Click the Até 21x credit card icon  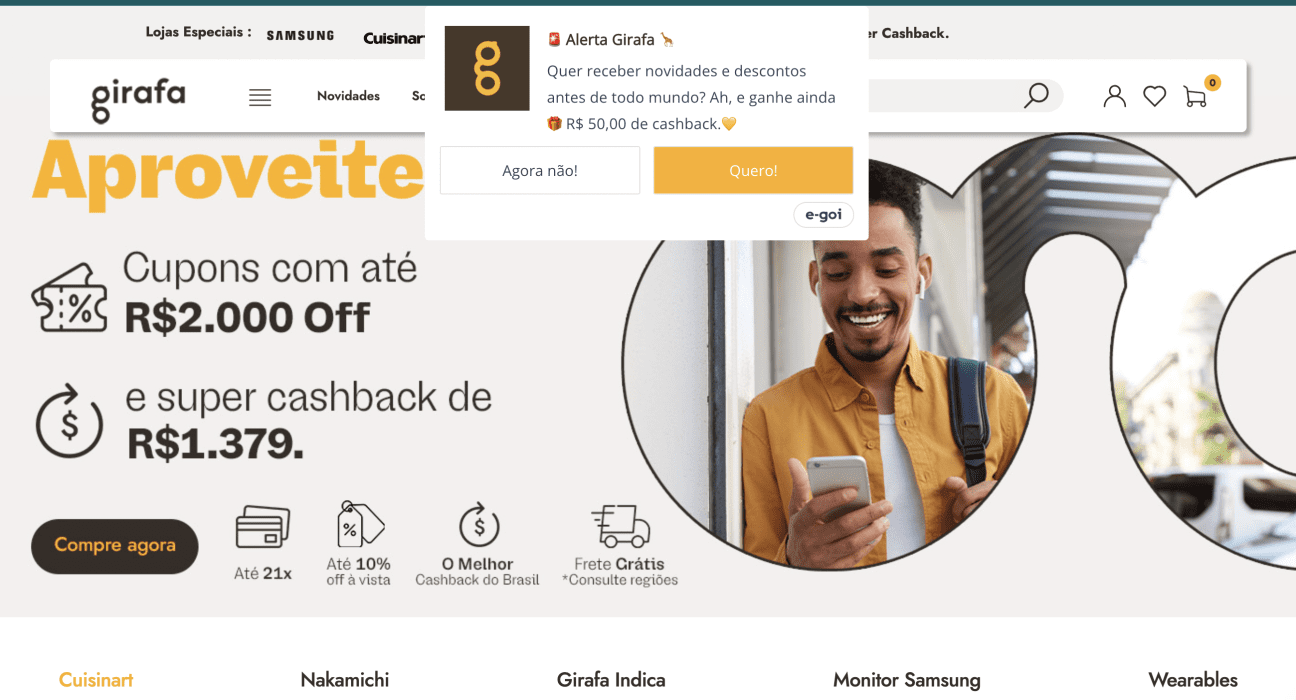pos(263,527)
